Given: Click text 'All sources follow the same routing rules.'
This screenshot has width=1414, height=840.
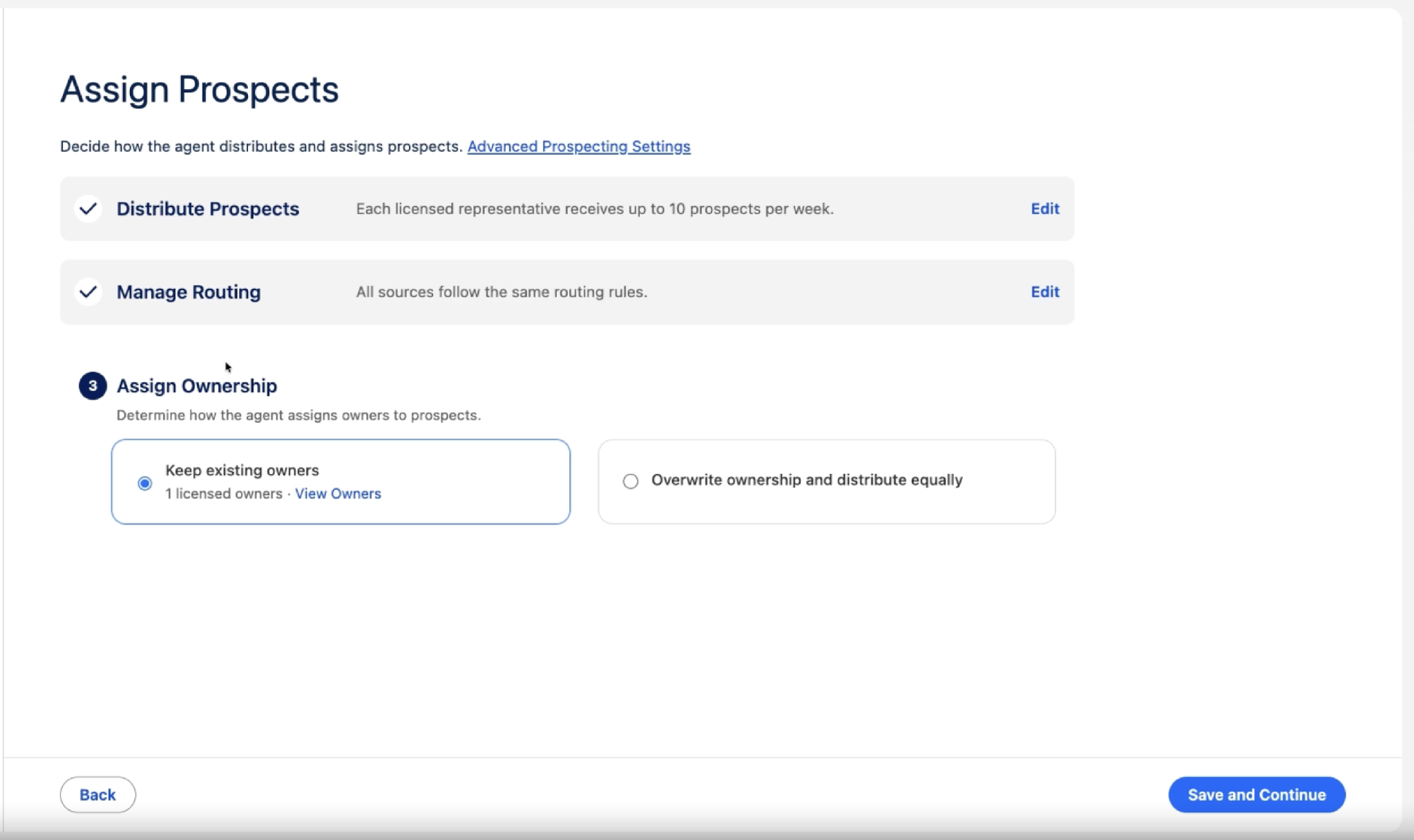Looking at the screenshot, I should click(x=501, y=292).
